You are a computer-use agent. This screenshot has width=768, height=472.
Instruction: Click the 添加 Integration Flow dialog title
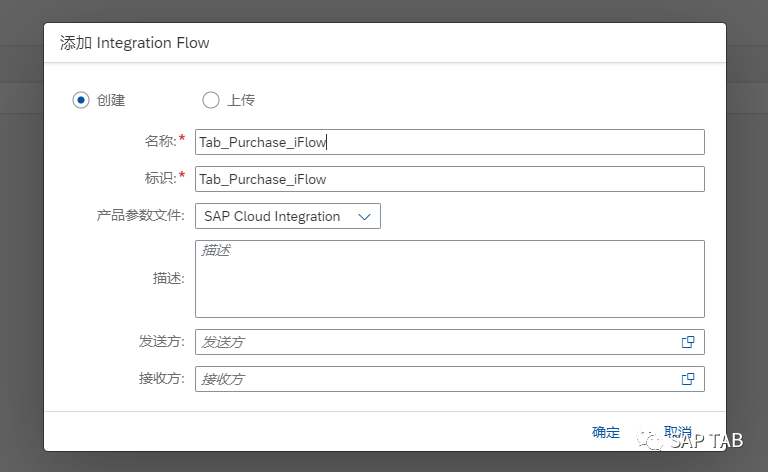pyautogui.click(x=135, y=43)
